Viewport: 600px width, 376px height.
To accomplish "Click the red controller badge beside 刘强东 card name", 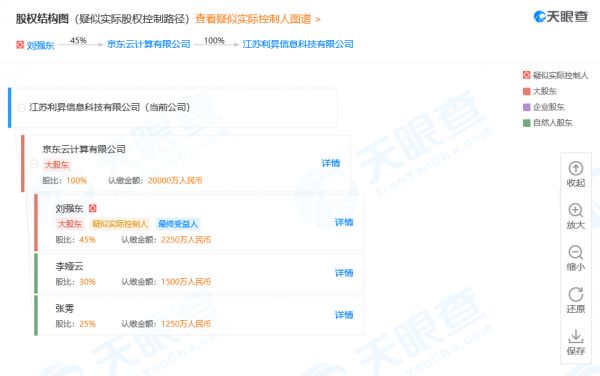I will click(x=93, y=208).
